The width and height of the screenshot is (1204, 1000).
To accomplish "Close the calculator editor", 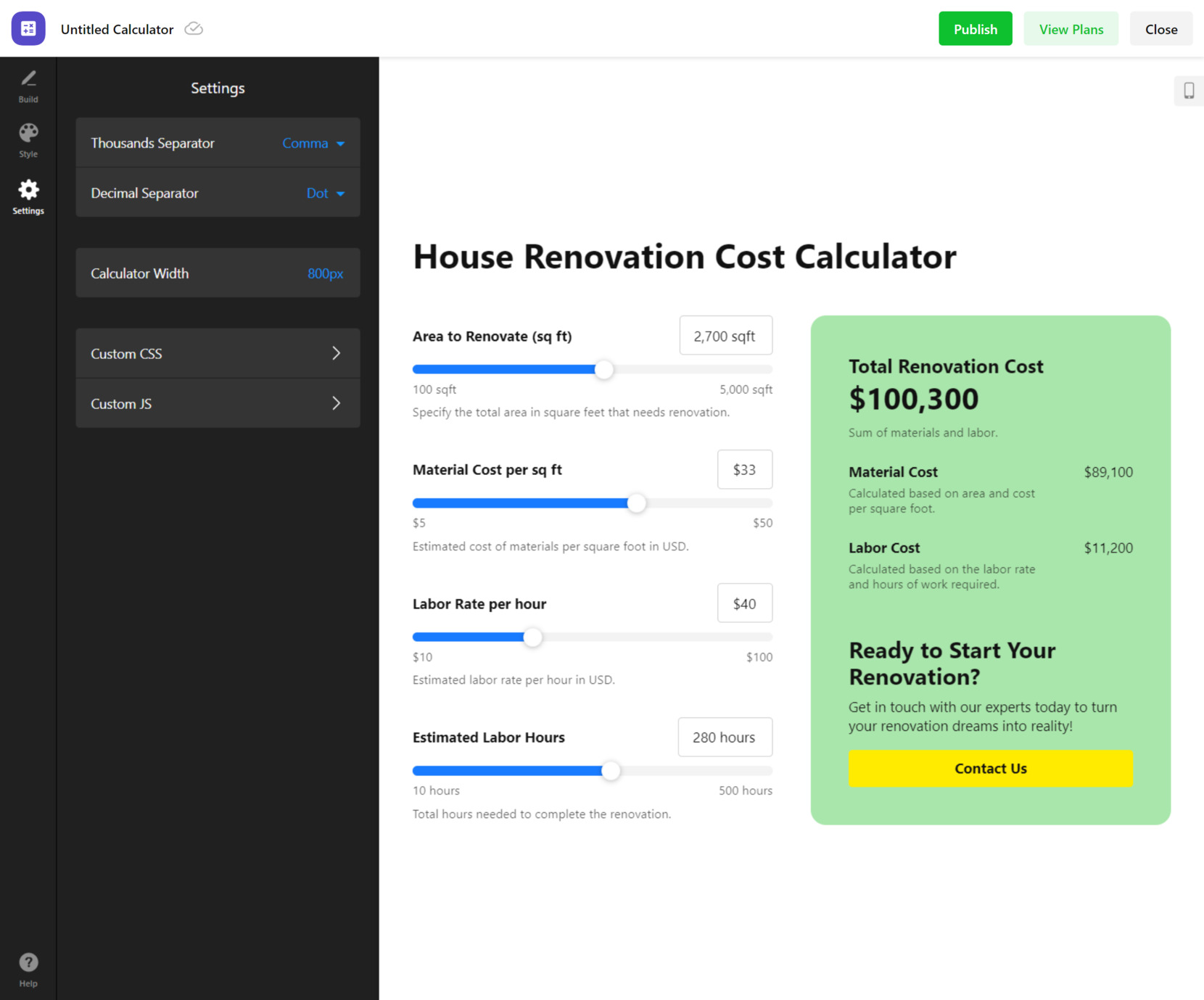I will [x=1160, y=29].
